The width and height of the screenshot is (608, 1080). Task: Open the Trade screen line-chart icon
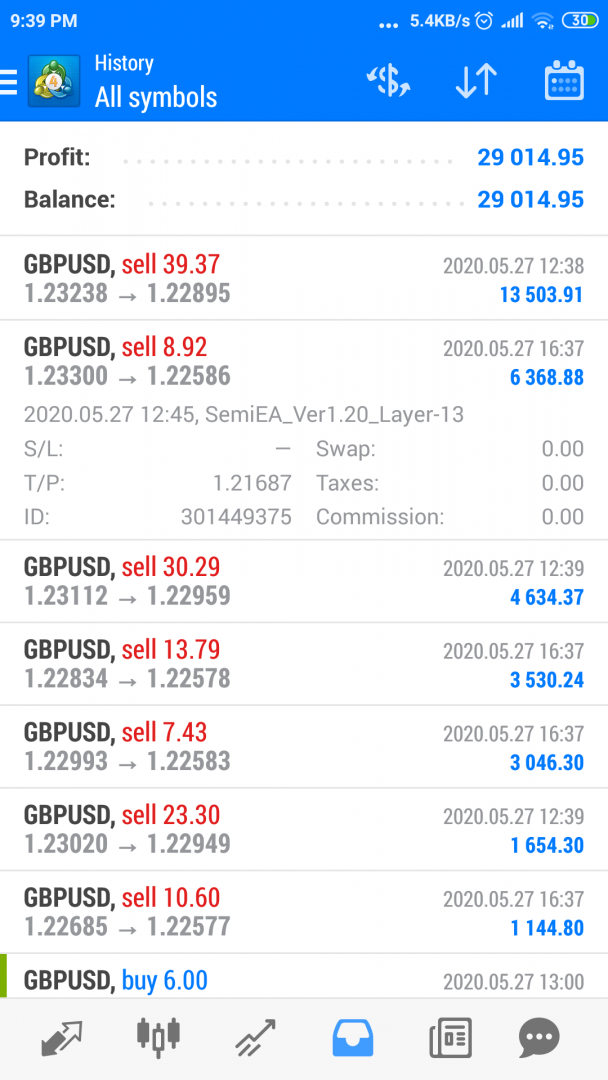[255, 1038]
